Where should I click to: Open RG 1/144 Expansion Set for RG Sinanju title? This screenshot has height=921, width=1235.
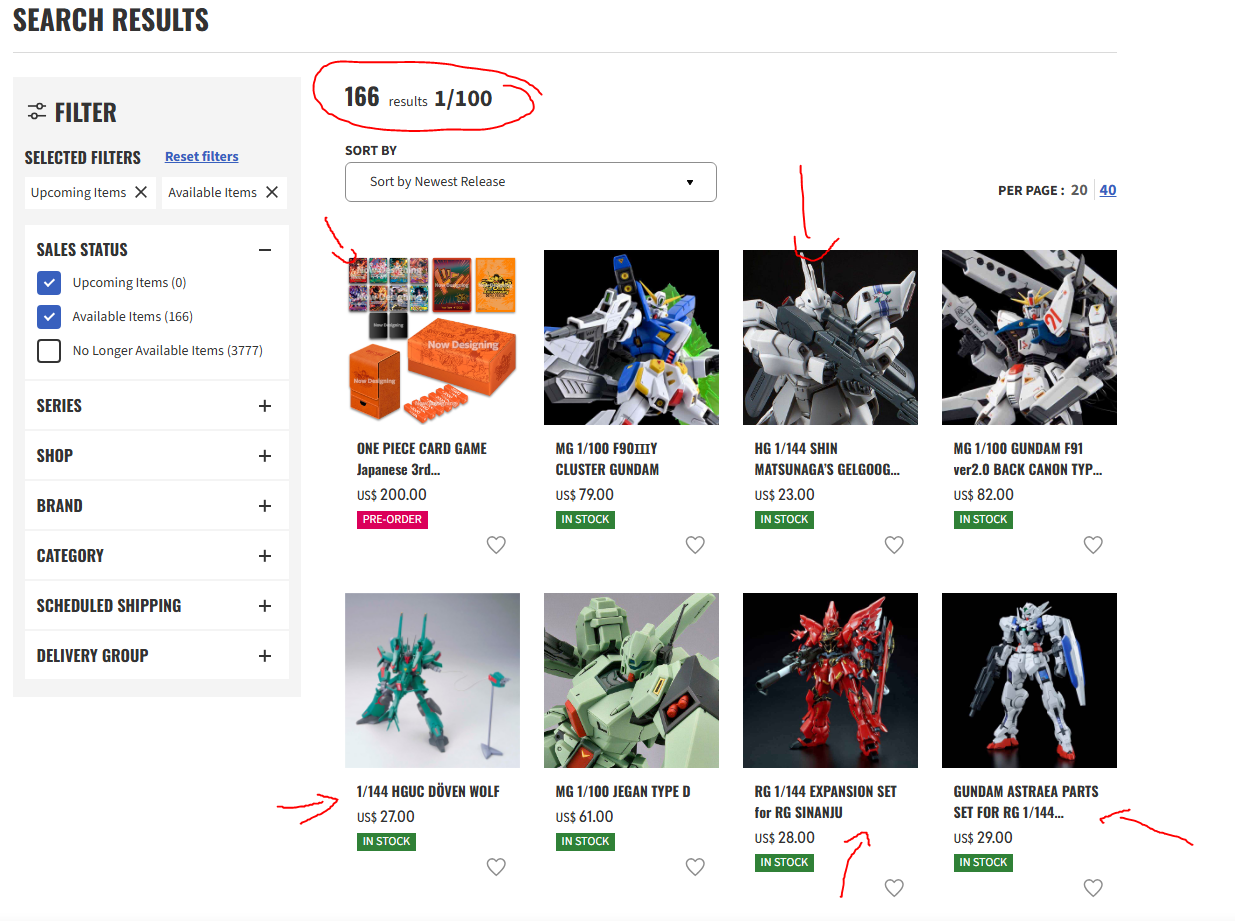point(826,802)
